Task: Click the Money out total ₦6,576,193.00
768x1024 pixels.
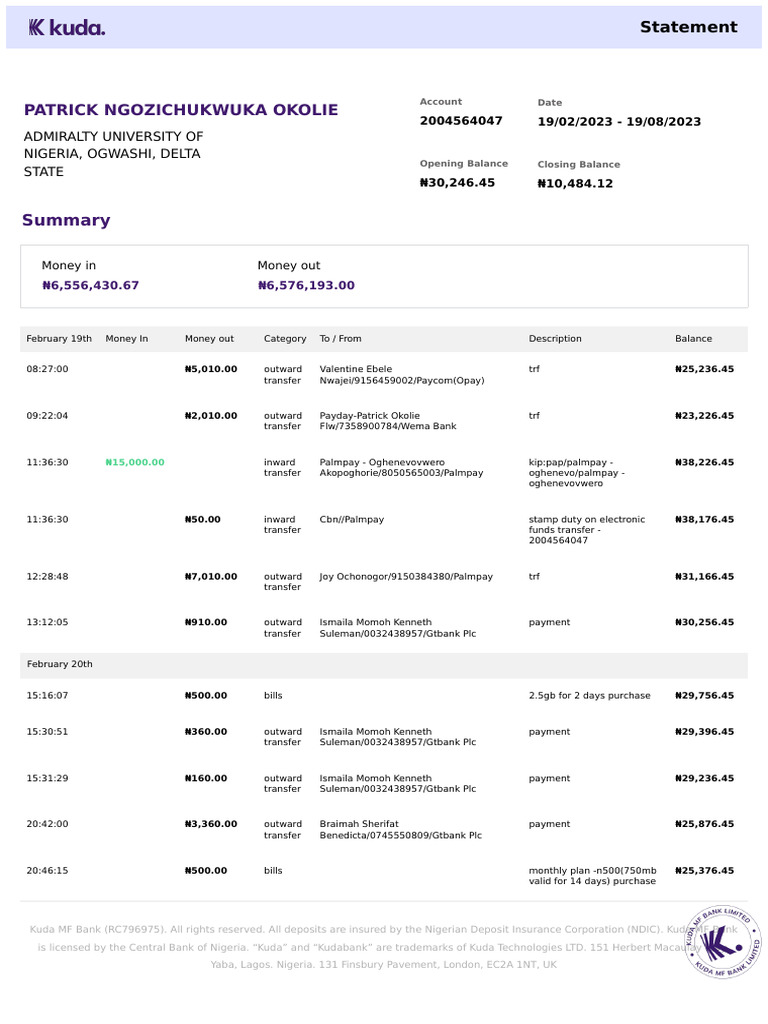Action: pyautogui.click(x=306, y=285)
